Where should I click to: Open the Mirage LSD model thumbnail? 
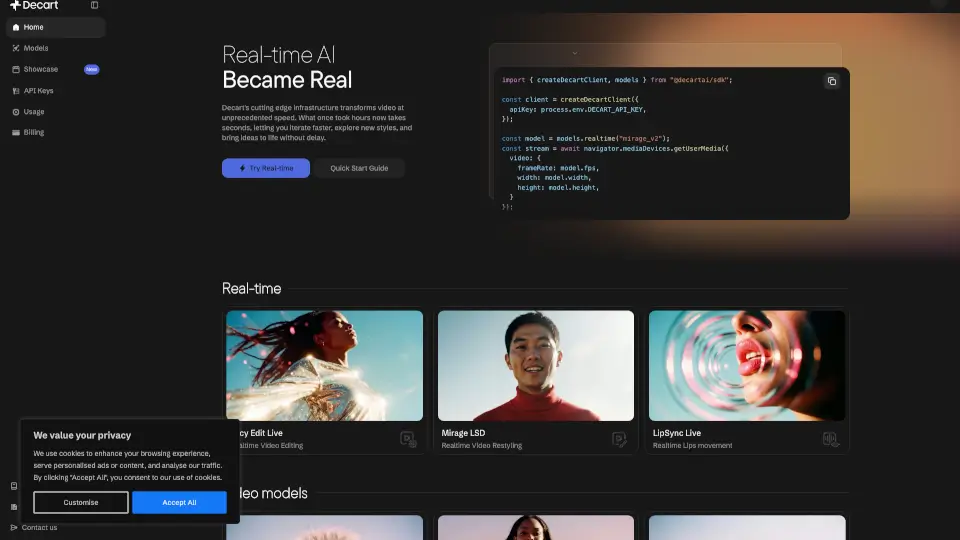click(x=536, y=365)
